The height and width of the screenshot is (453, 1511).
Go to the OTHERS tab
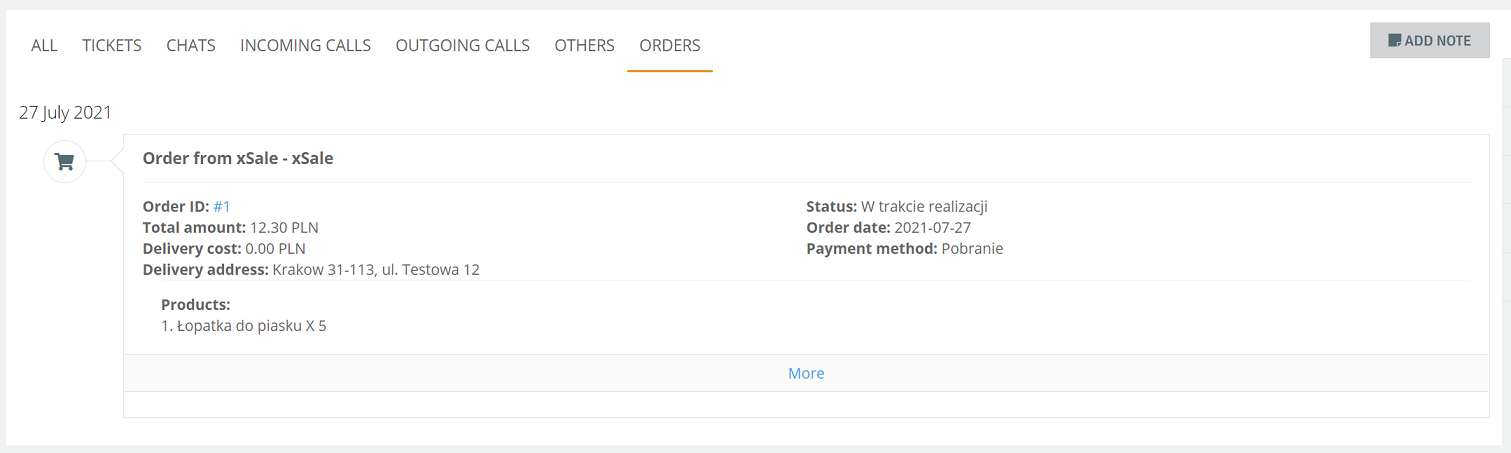tap(585, 45)
